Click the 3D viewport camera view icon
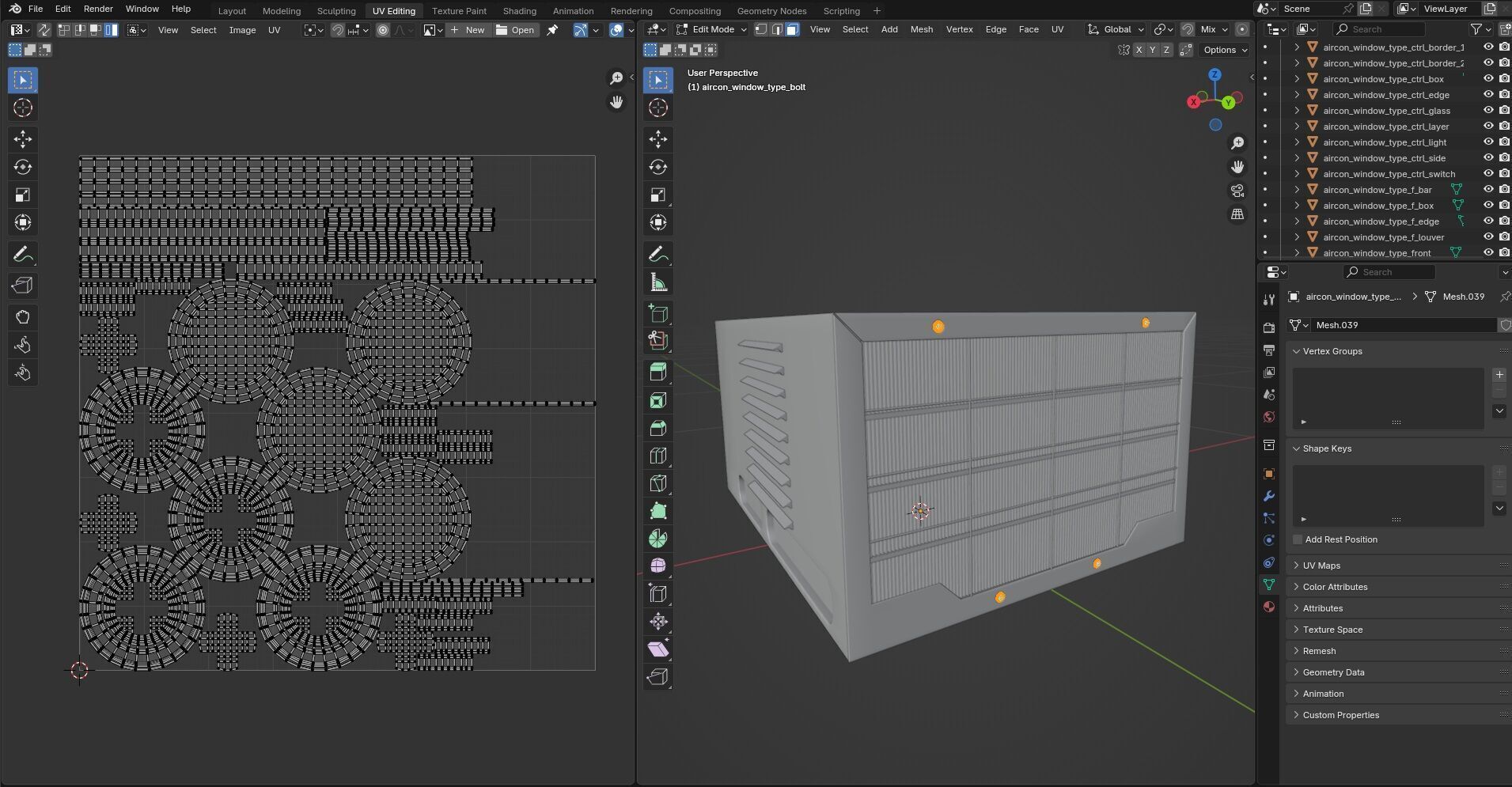The width and height of the screenshot is (1512, 787). click(1237, 191)
